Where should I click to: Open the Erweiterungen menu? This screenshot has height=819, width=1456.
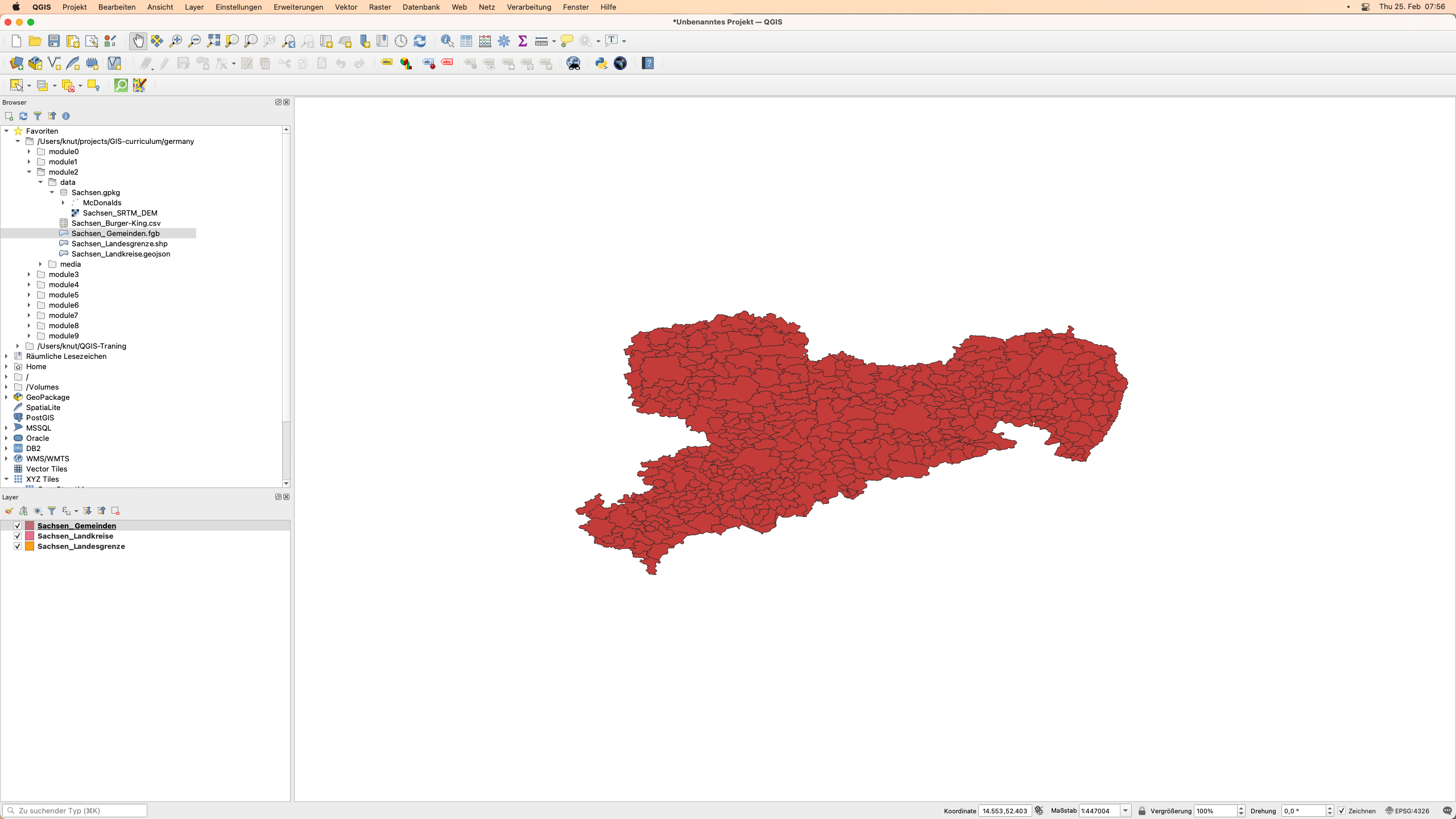tap(298, 7)
